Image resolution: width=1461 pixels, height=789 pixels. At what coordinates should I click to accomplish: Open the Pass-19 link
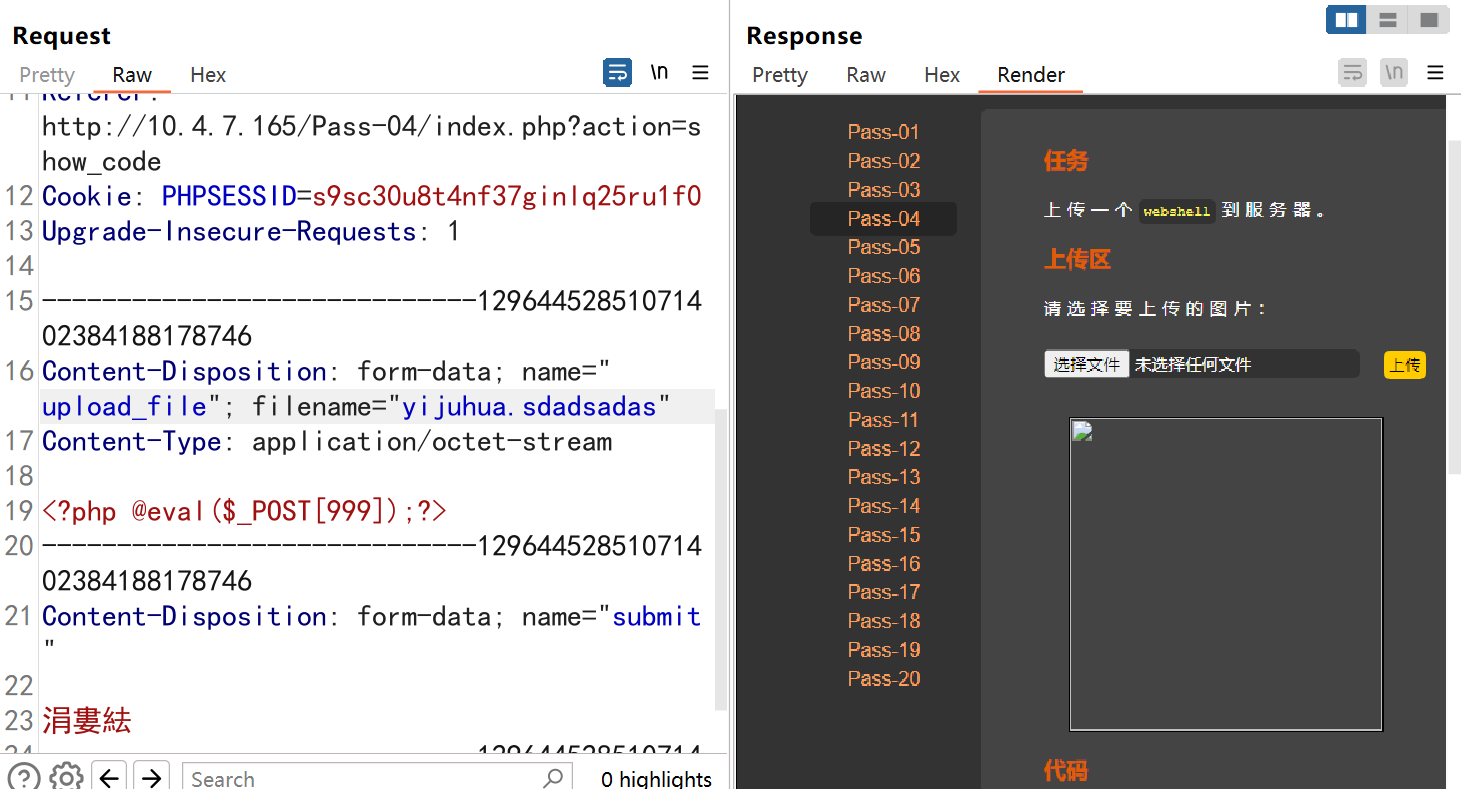tap(883, 650)
